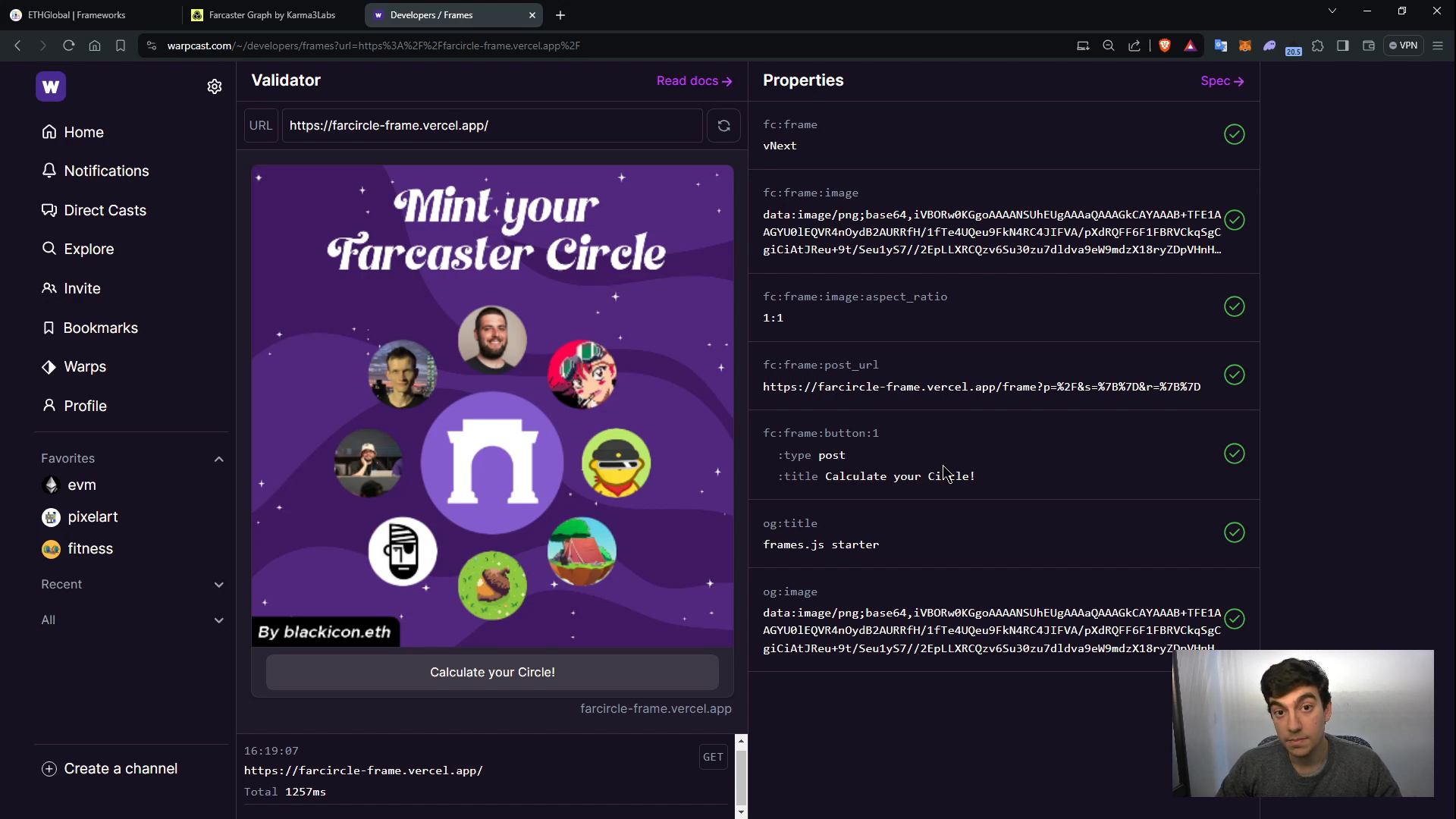Expand the Recent channels section
This screenshot has height=819, width=1456.
click(218, 585)
